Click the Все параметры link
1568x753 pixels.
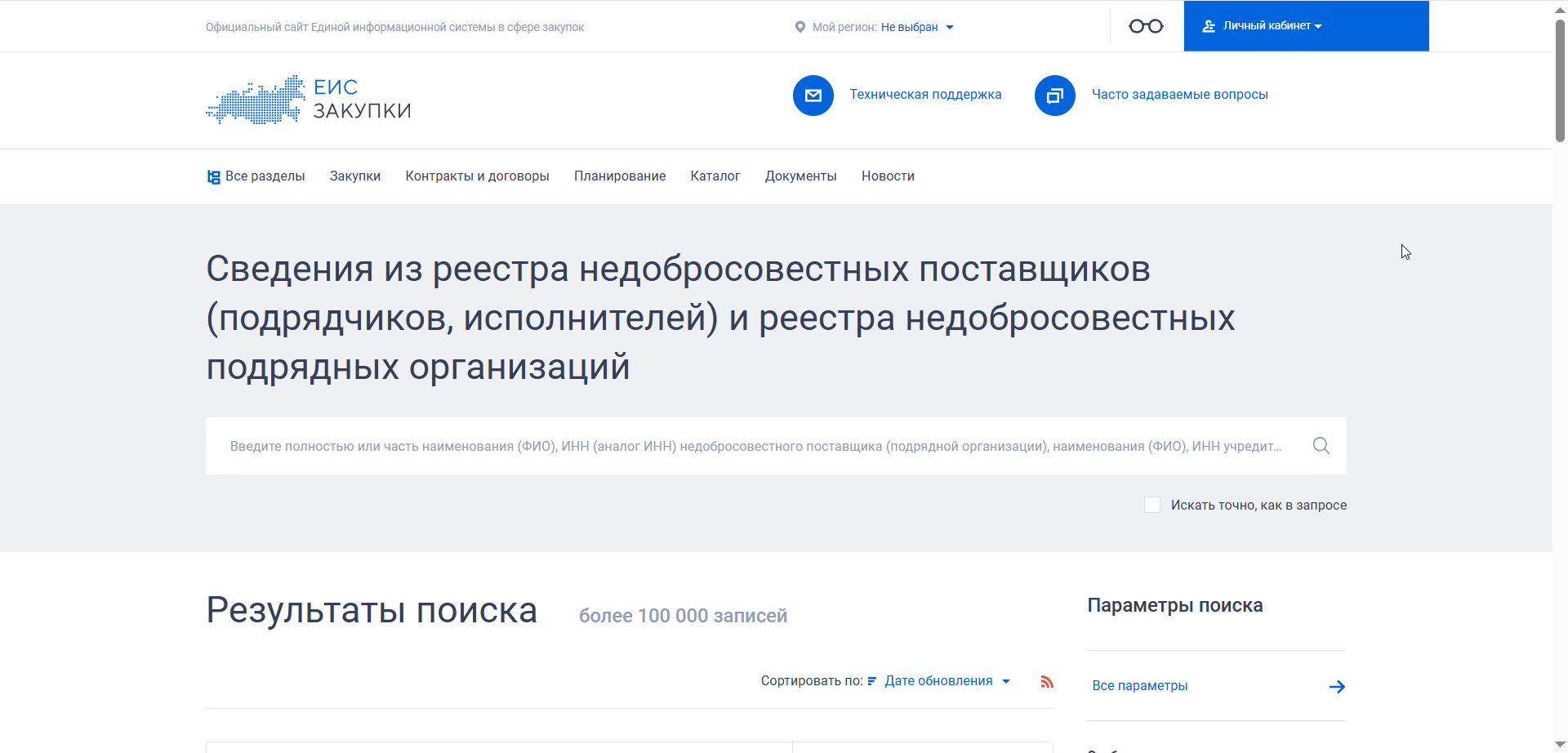pyautogui.click(x=1140, y=686)
